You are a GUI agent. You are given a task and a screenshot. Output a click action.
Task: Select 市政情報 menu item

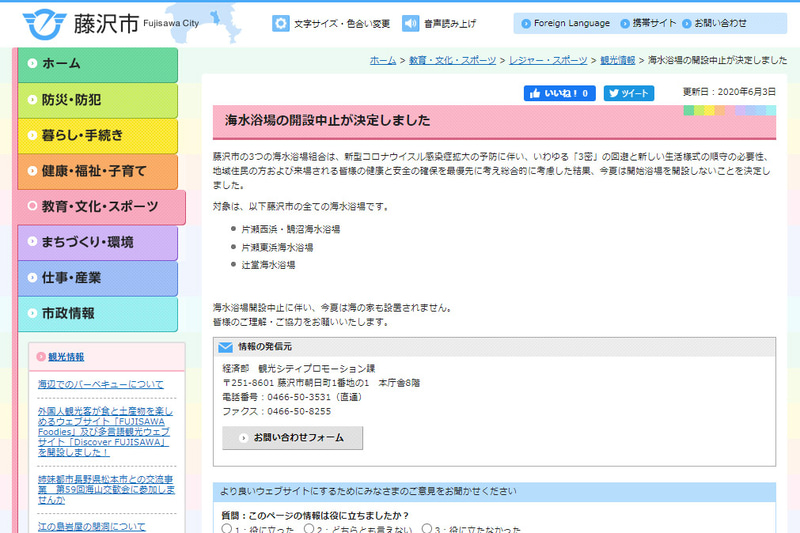pos(97,314)
